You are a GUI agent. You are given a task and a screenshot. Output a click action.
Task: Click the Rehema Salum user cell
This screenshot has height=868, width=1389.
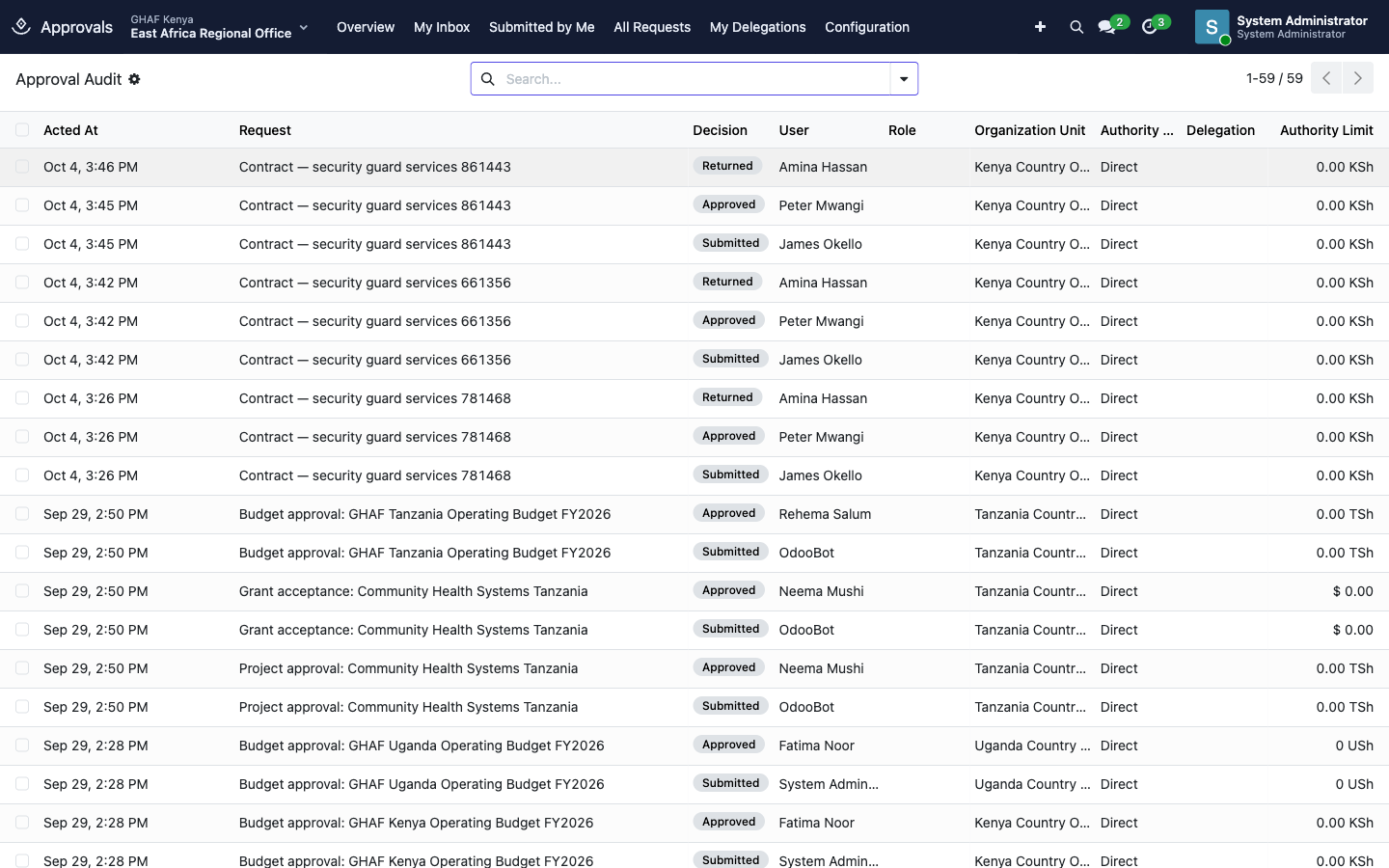825,514
